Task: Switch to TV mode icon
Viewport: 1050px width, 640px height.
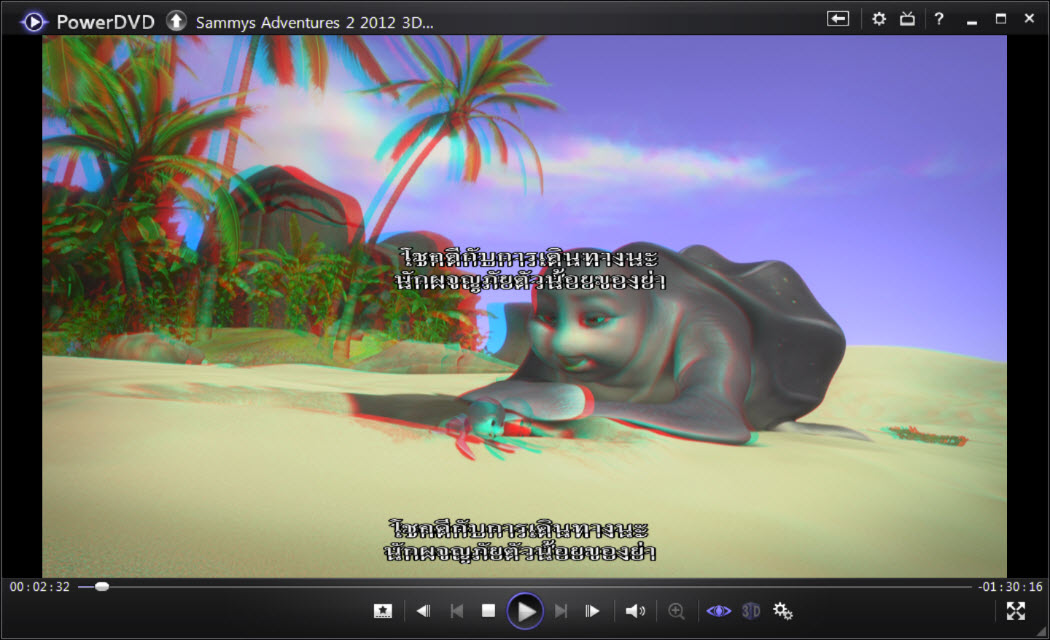Action: 907,19
